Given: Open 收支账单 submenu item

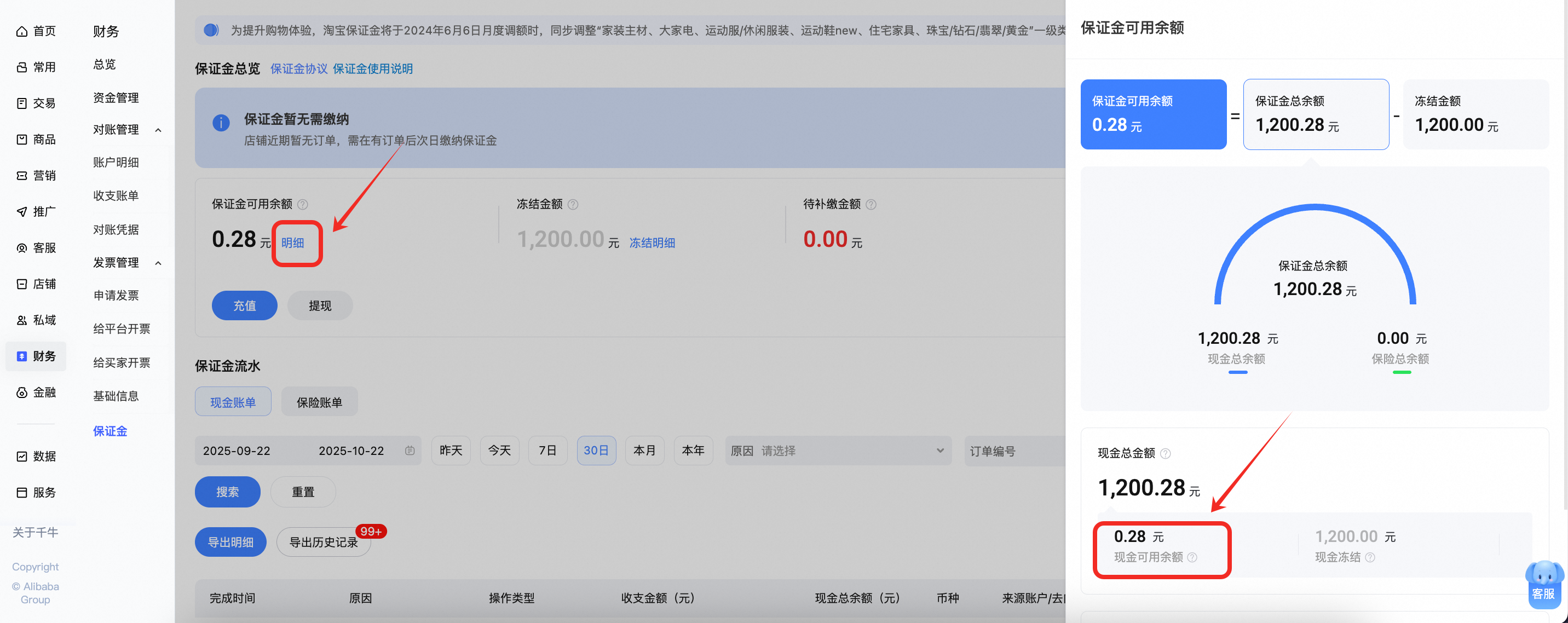Looking at the screenshot, I should 116,196.
